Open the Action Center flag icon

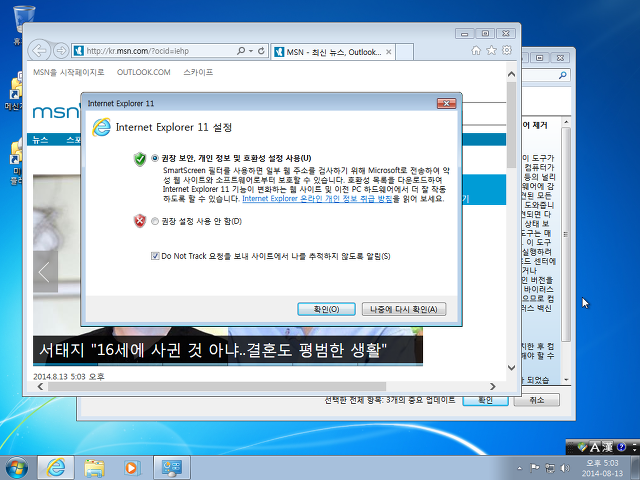pos(534,468)
